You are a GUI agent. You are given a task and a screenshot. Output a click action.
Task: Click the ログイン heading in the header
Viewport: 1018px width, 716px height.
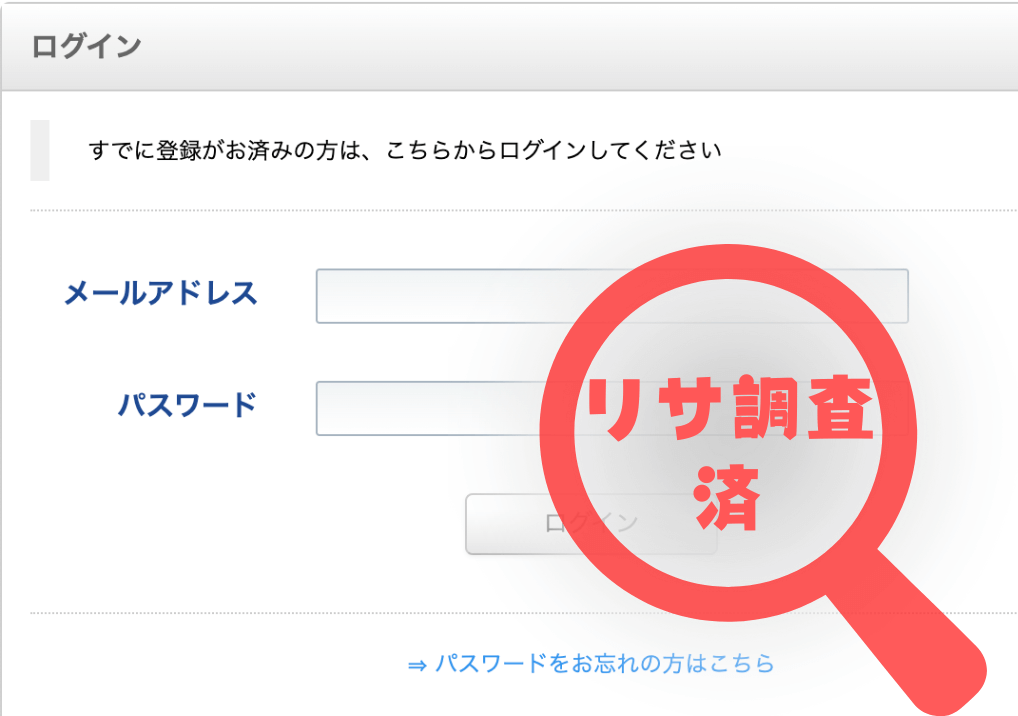86,47
